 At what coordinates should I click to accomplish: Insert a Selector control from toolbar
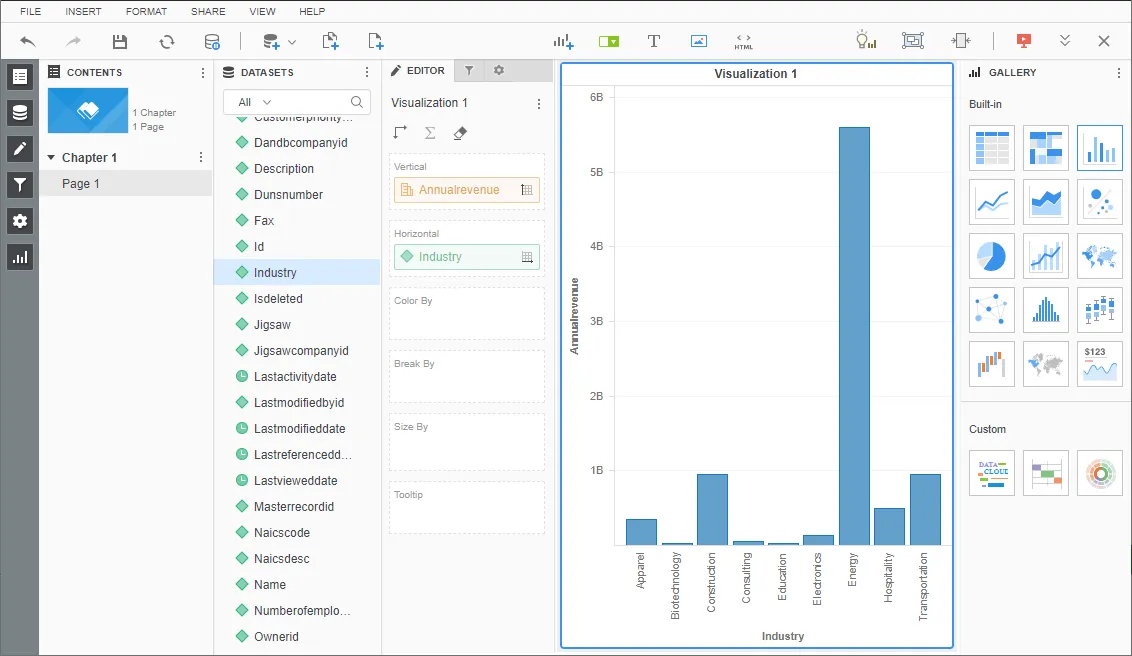coord(608,41)
